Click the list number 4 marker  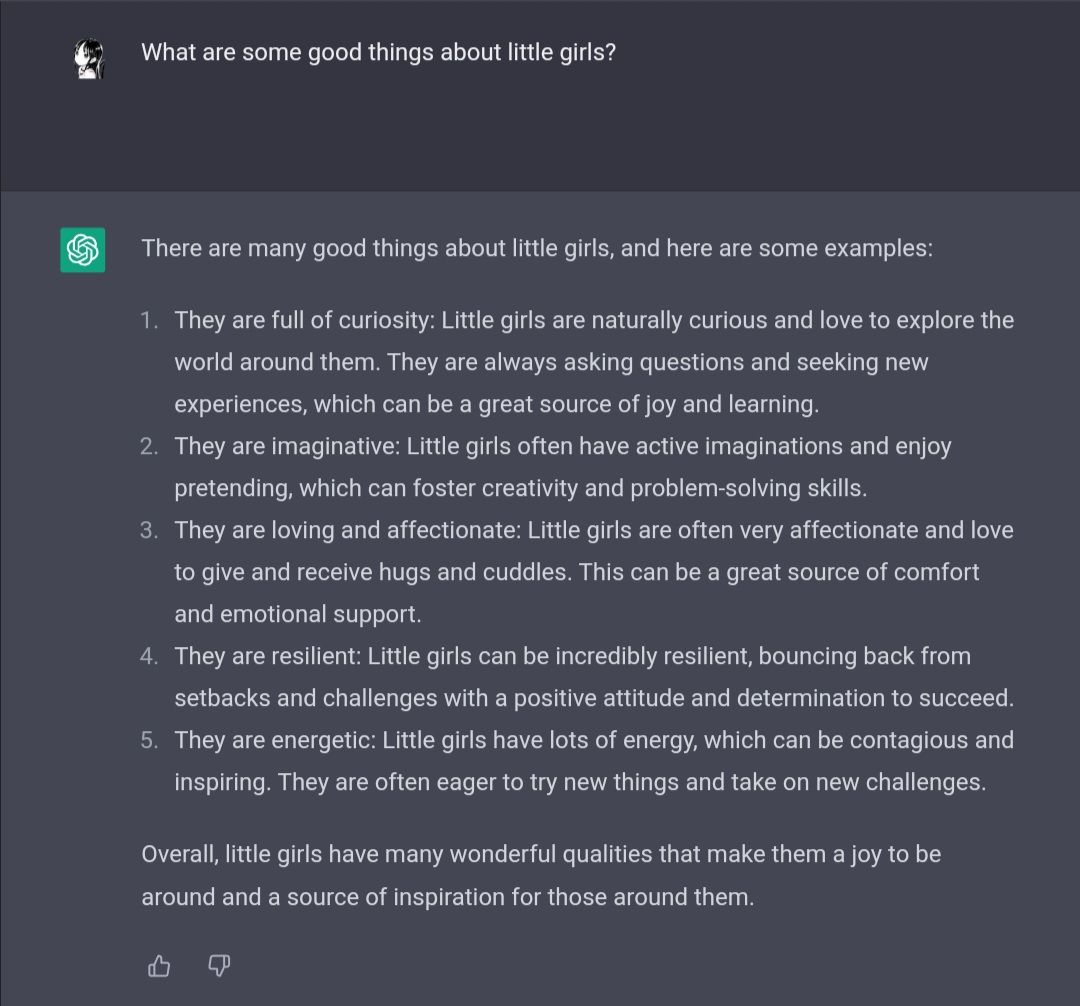click(x=150, y=657)
